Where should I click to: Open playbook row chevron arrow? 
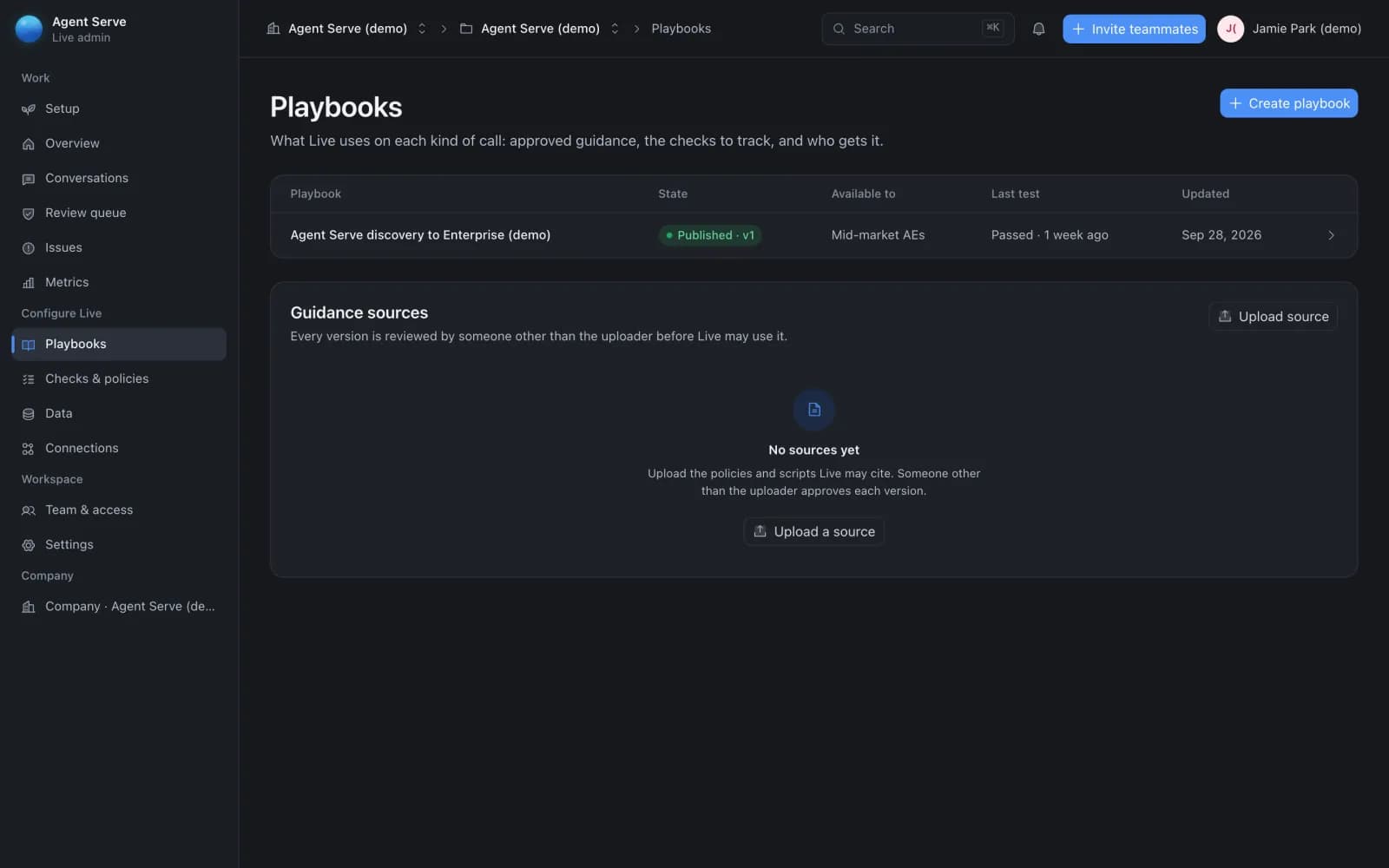coord(1331,235)
